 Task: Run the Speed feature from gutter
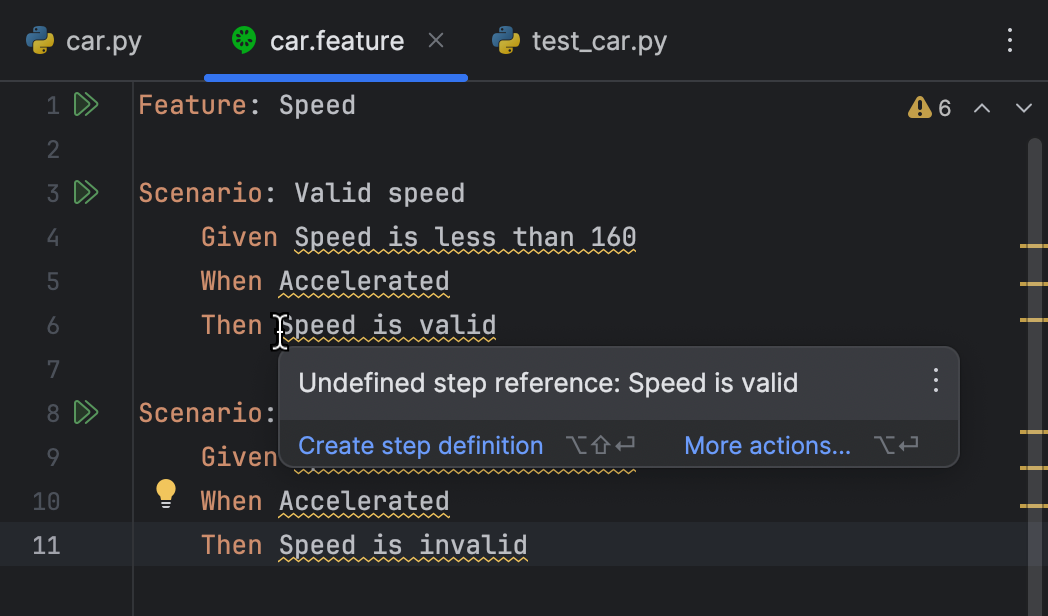coord(86,105)
